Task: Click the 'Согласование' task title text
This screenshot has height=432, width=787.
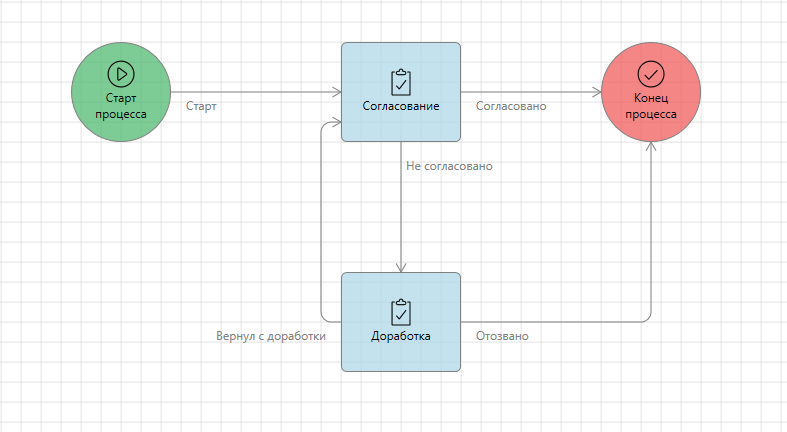Action: click(x=401, y=106)
